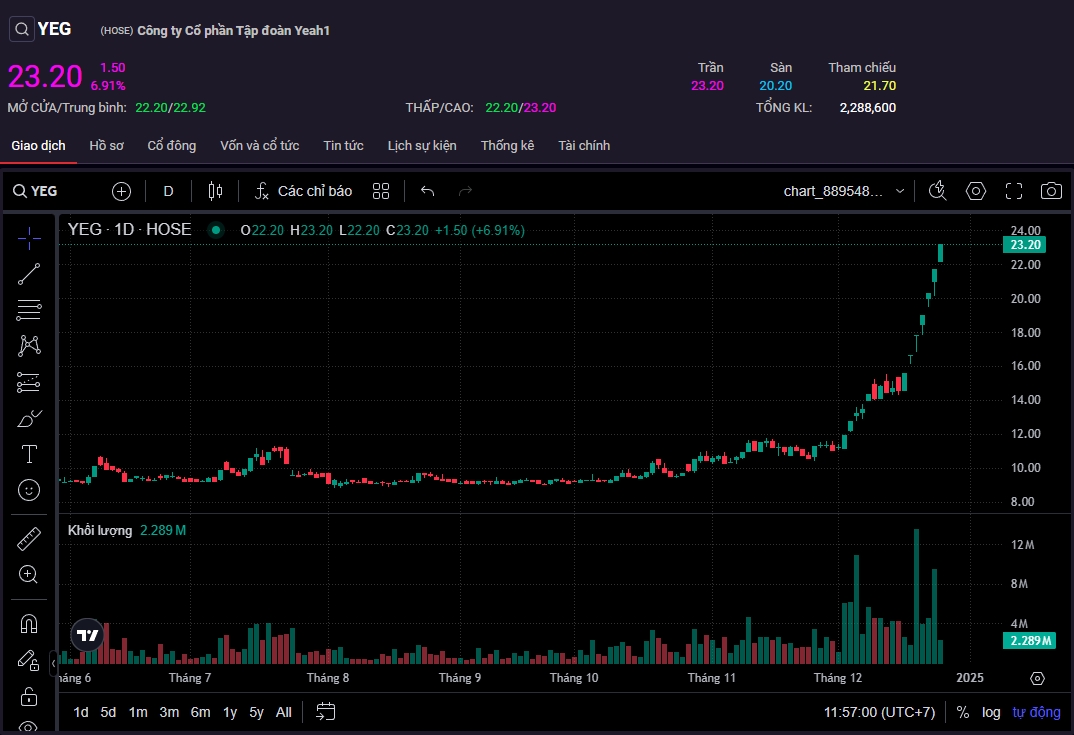Click the 23.20 price label on price axis
Viewport: 1074px width, 735px height.
point(1025,245)
